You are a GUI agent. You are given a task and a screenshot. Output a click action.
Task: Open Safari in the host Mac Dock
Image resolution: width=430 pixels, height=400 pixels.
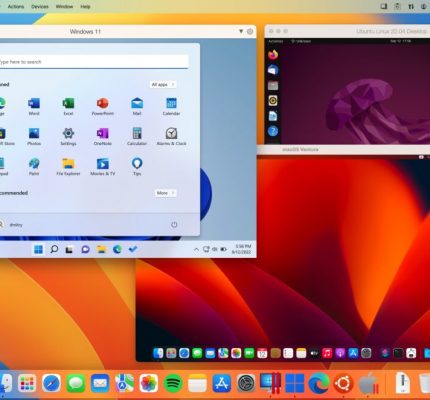click(51, 383)
